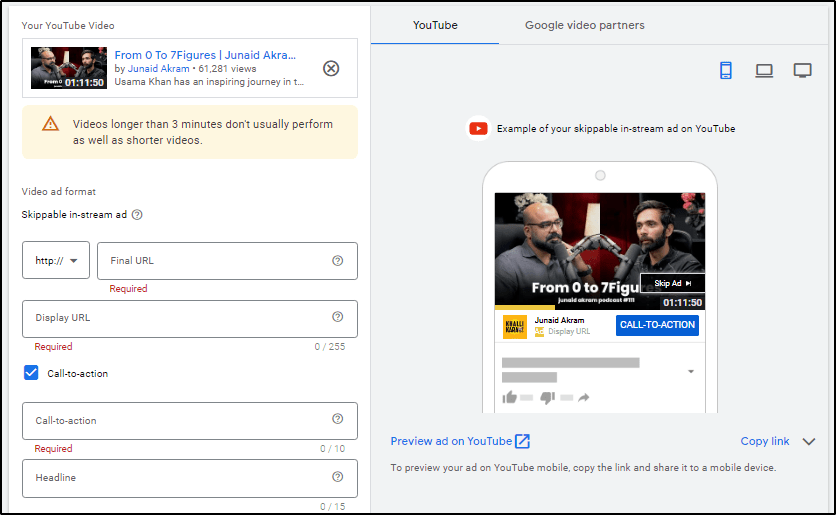Click Skip Ad in the phone preview
Screen dimensions: 836x515
point(672,283)
